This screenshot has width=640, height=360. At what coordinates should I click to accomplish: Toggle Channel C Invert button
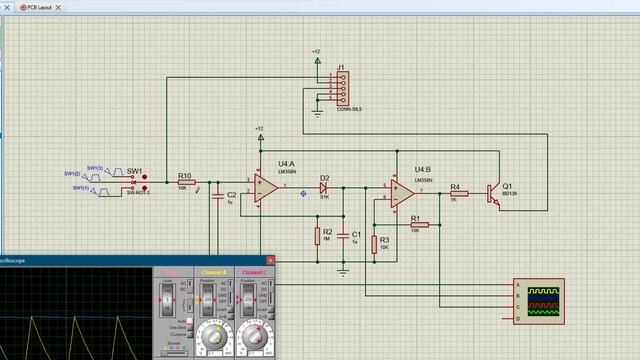[271, 310]
